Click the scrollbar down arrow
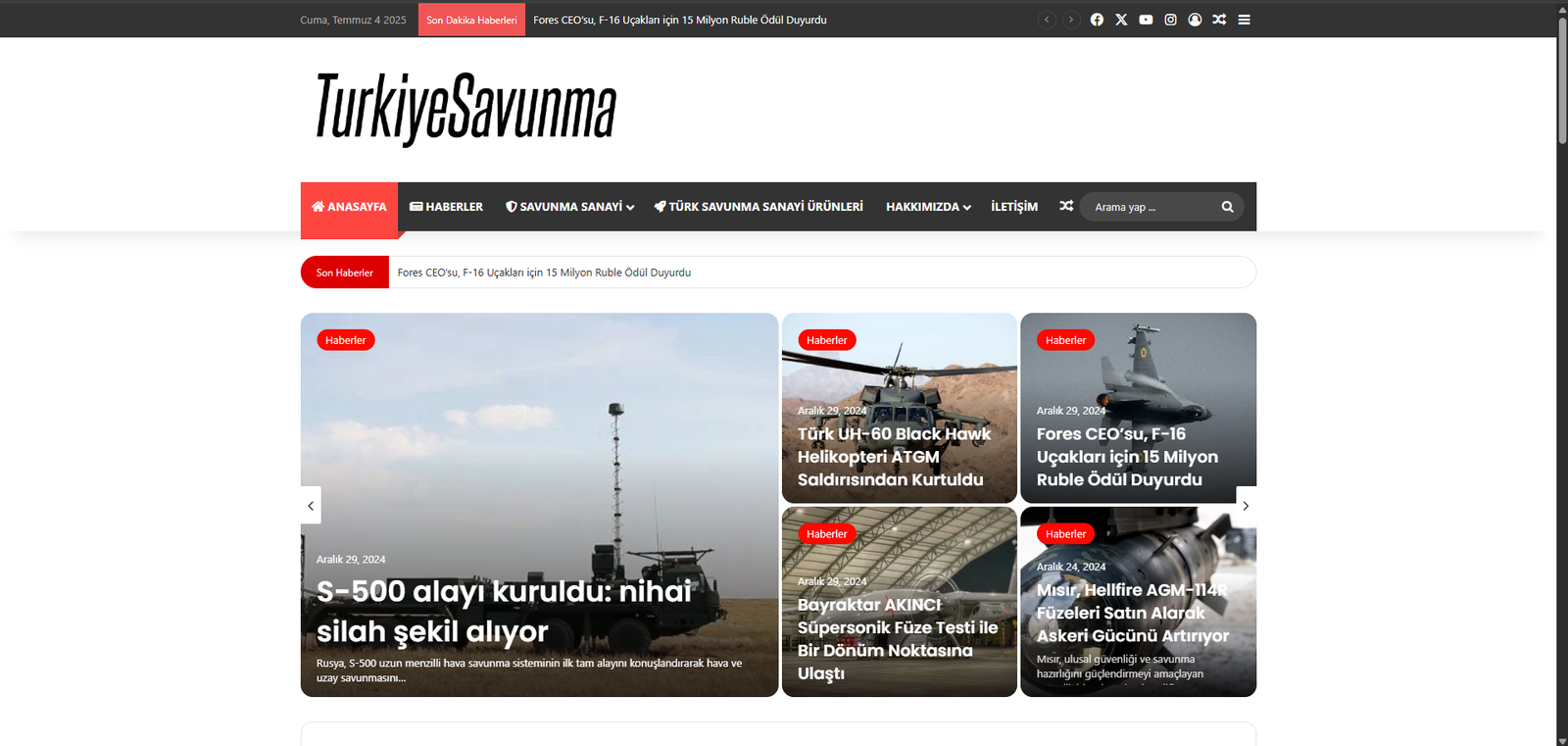 pyautogui.click(x=1562, y=740)
